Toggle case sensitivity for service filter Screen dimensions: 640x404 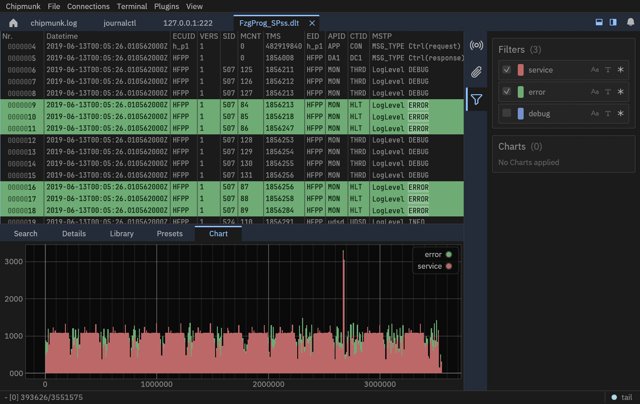pos(595,70)
